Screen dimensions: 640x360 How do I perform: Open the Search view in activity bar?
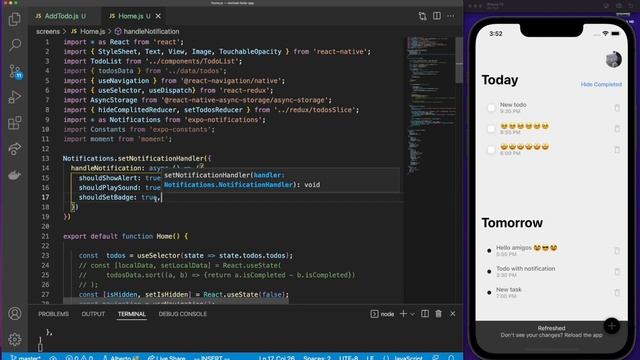(15, 45)
